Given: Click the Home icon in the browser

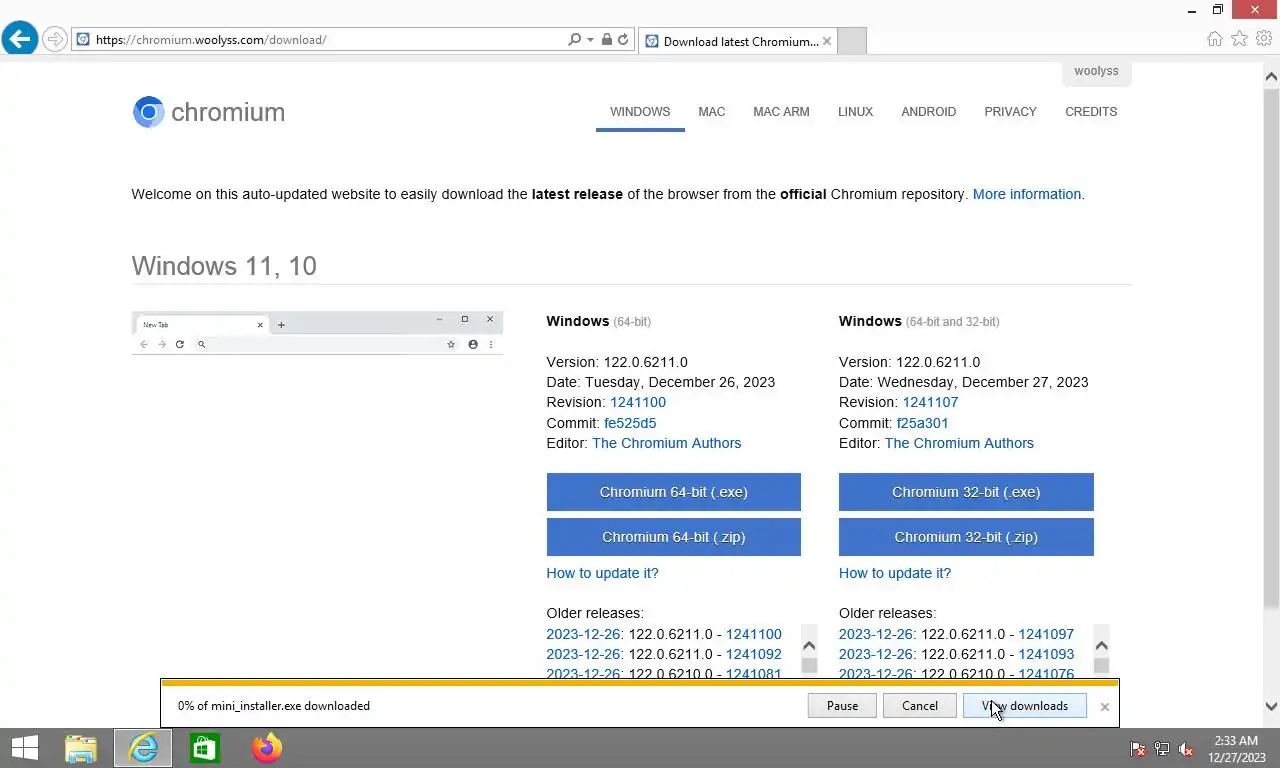Looking at the screenshot, I should (x=1214, y=39).
